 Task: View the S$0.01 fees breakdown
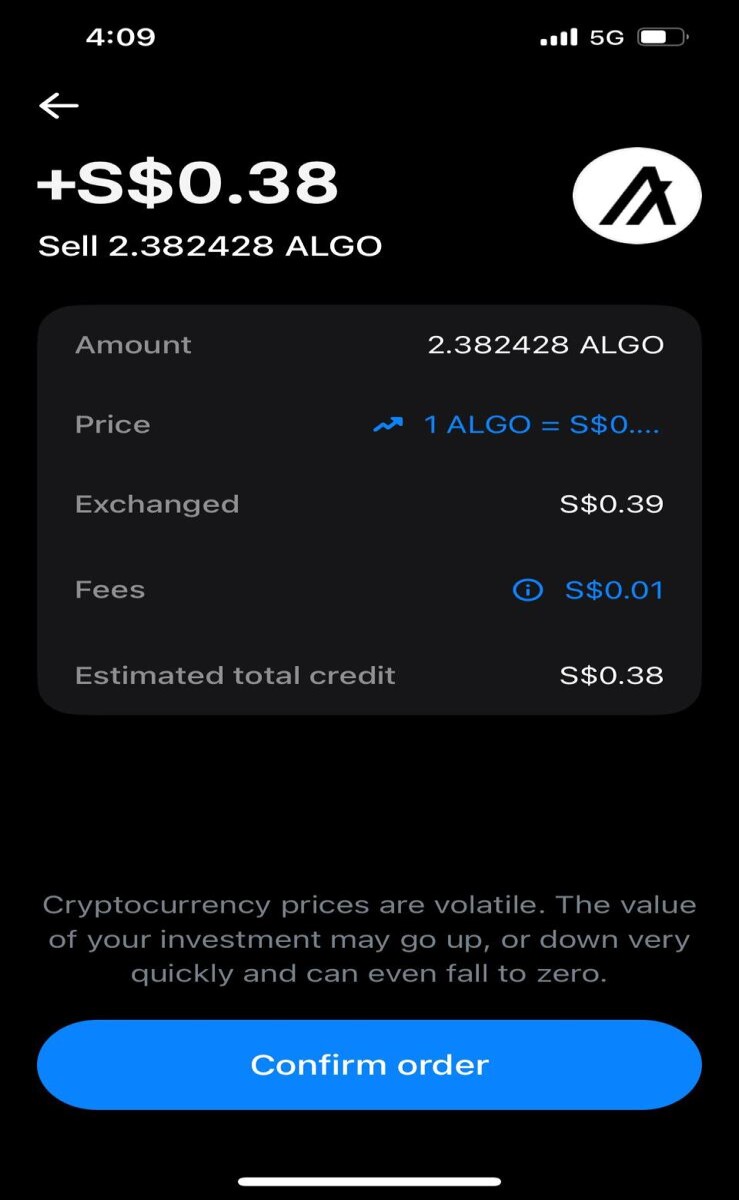[x=614, y=590]
